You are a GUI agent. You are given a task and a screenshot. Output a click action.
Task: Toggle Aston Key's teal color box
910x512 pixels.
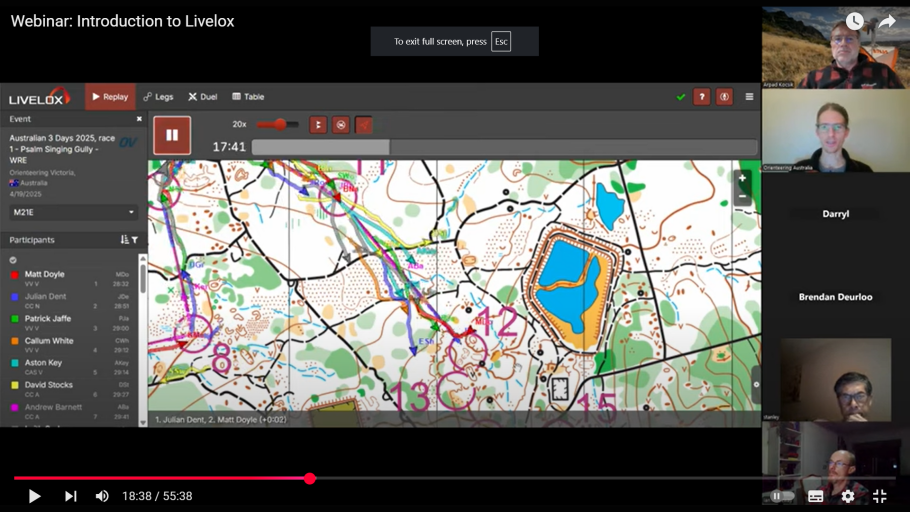[x=15, y=363]
